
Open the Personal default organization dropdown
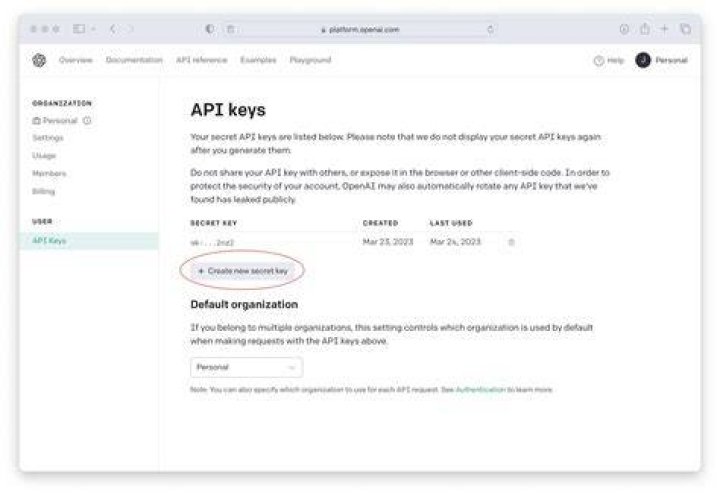coord(247,367)
